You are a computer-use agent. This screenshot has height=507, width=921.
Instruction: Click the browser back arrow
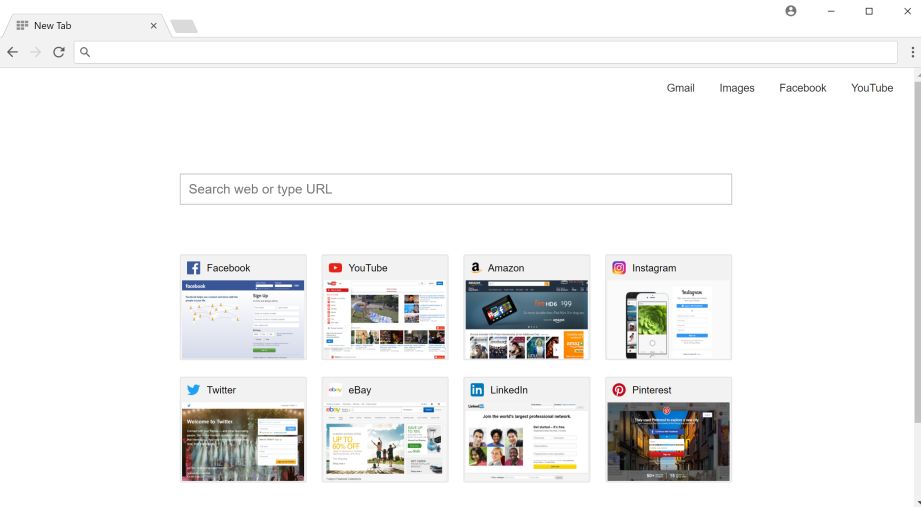12,52
